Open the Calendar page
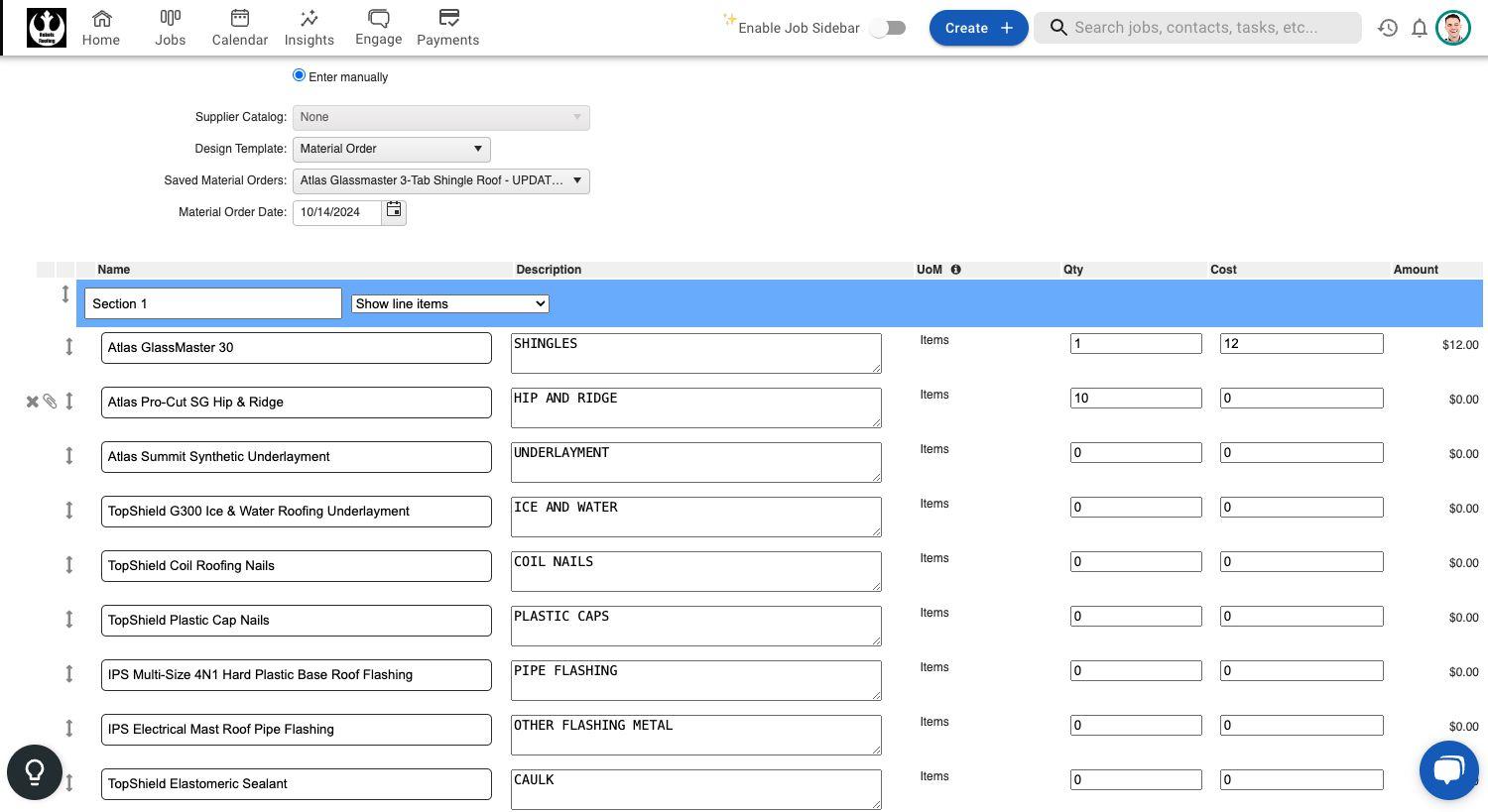The image size is (1488, 812). [240, 28]
